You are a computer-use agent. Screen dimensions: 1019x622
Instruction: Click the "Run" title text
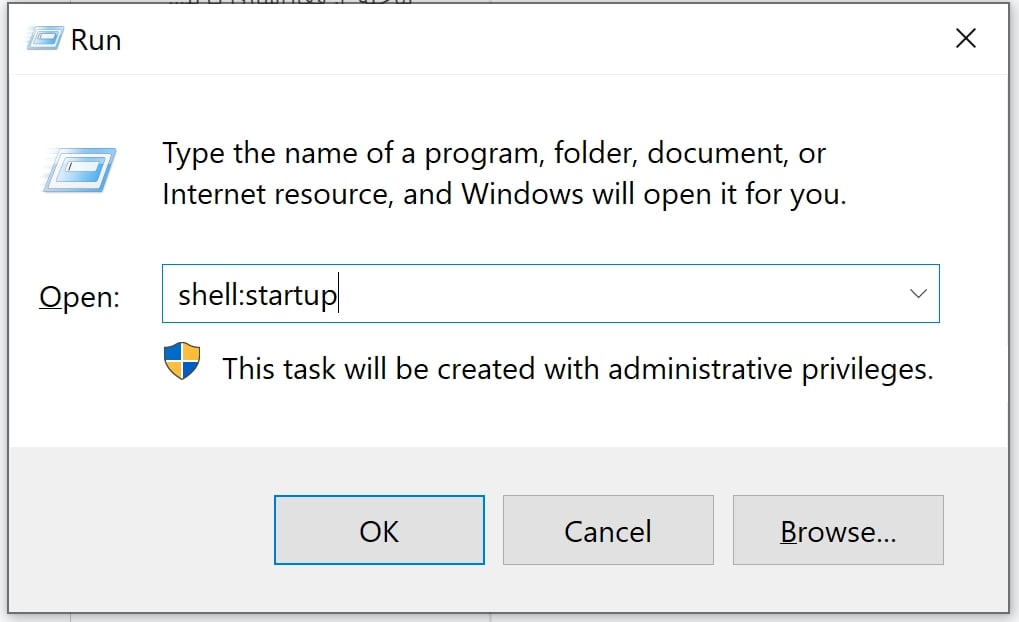pos(96,40)
